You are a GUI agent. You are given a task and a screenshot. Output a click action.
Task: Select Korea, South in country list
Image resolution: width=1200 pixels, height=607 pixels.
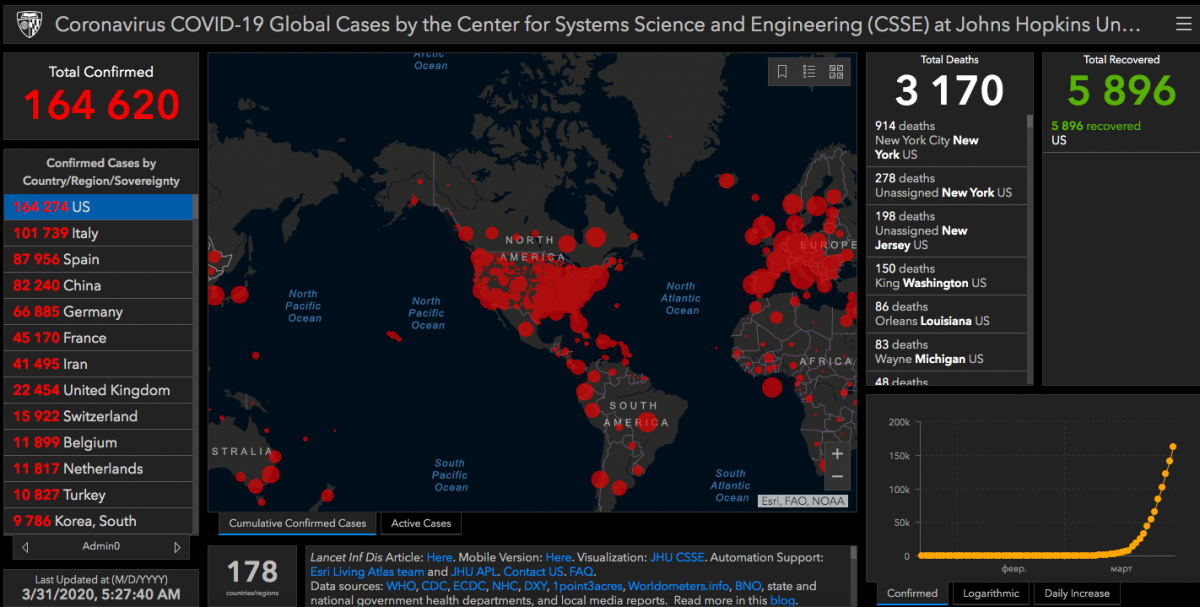tap(98, 521)
